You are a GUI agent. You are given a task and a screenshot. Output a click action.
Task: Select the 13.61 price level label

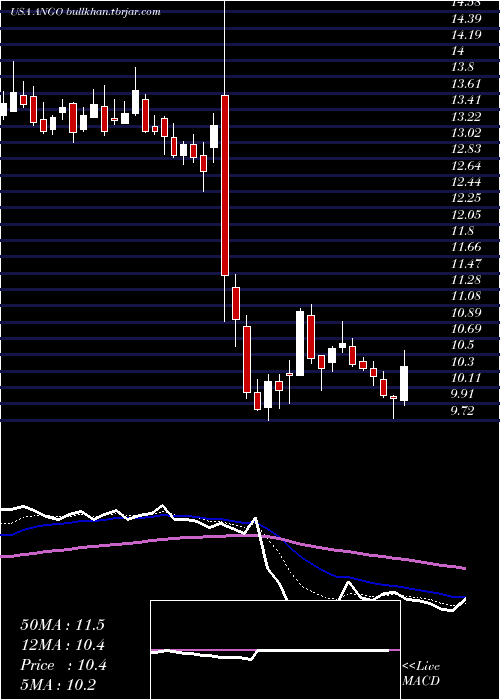tap(466, 84)
